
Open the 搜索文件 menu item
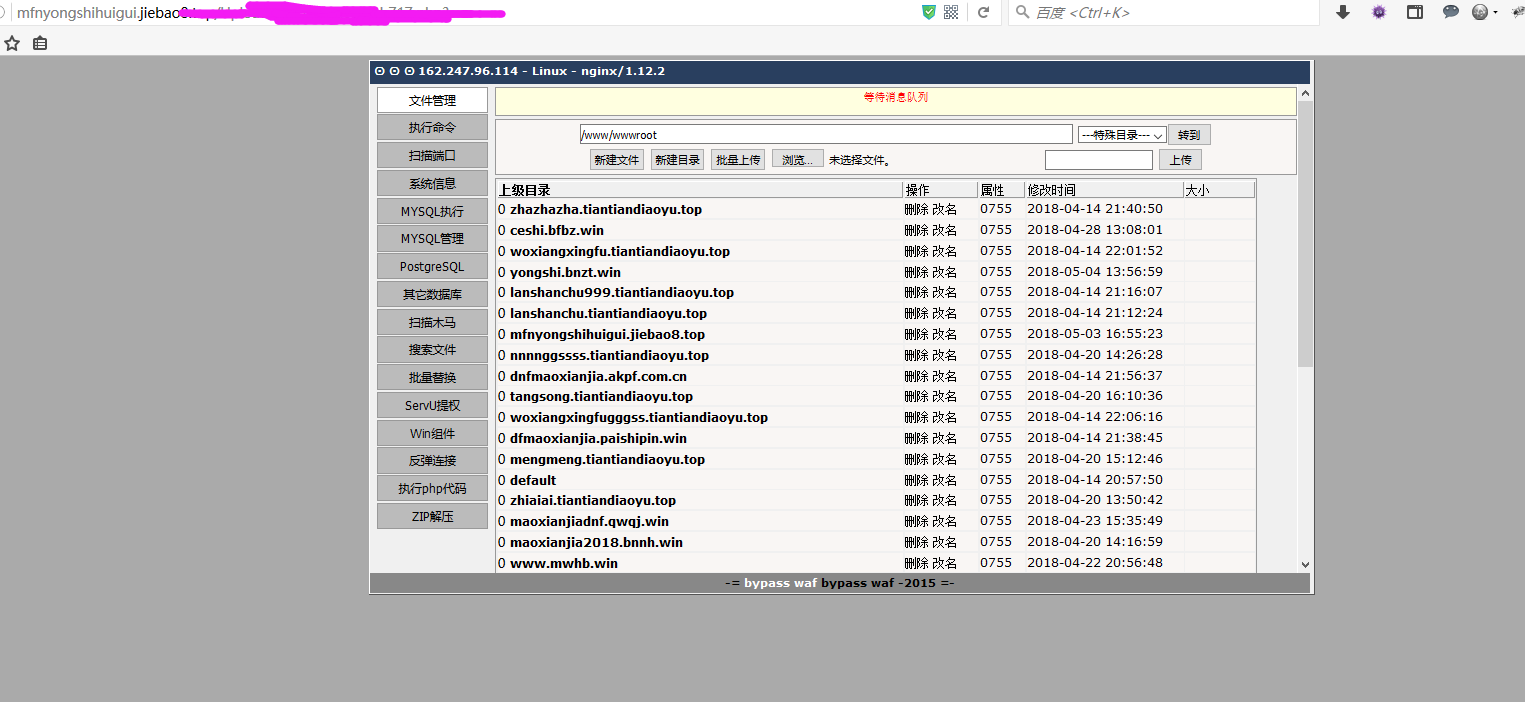click(432, 349)
